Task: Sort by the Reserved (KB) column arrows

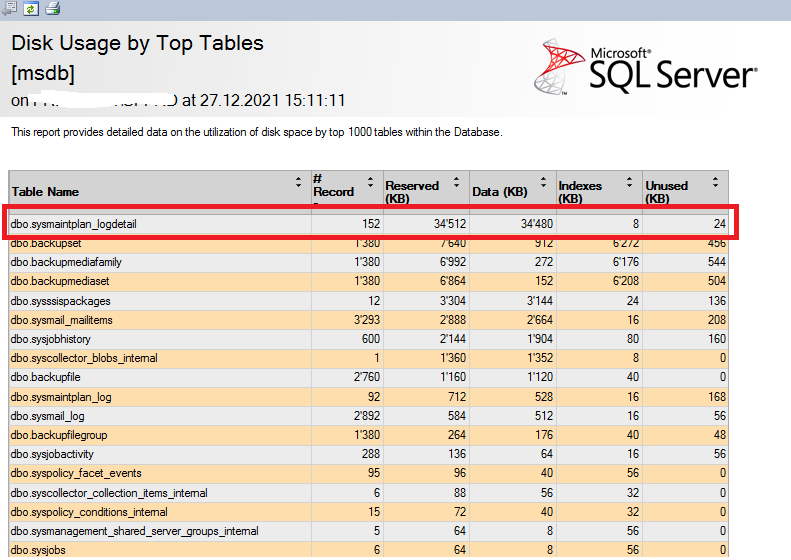Action: point(457,182)
